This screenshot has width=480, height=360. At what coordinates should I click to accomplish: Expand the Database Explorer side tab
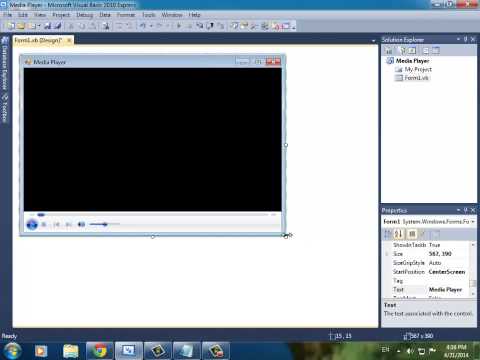point(5,64)
